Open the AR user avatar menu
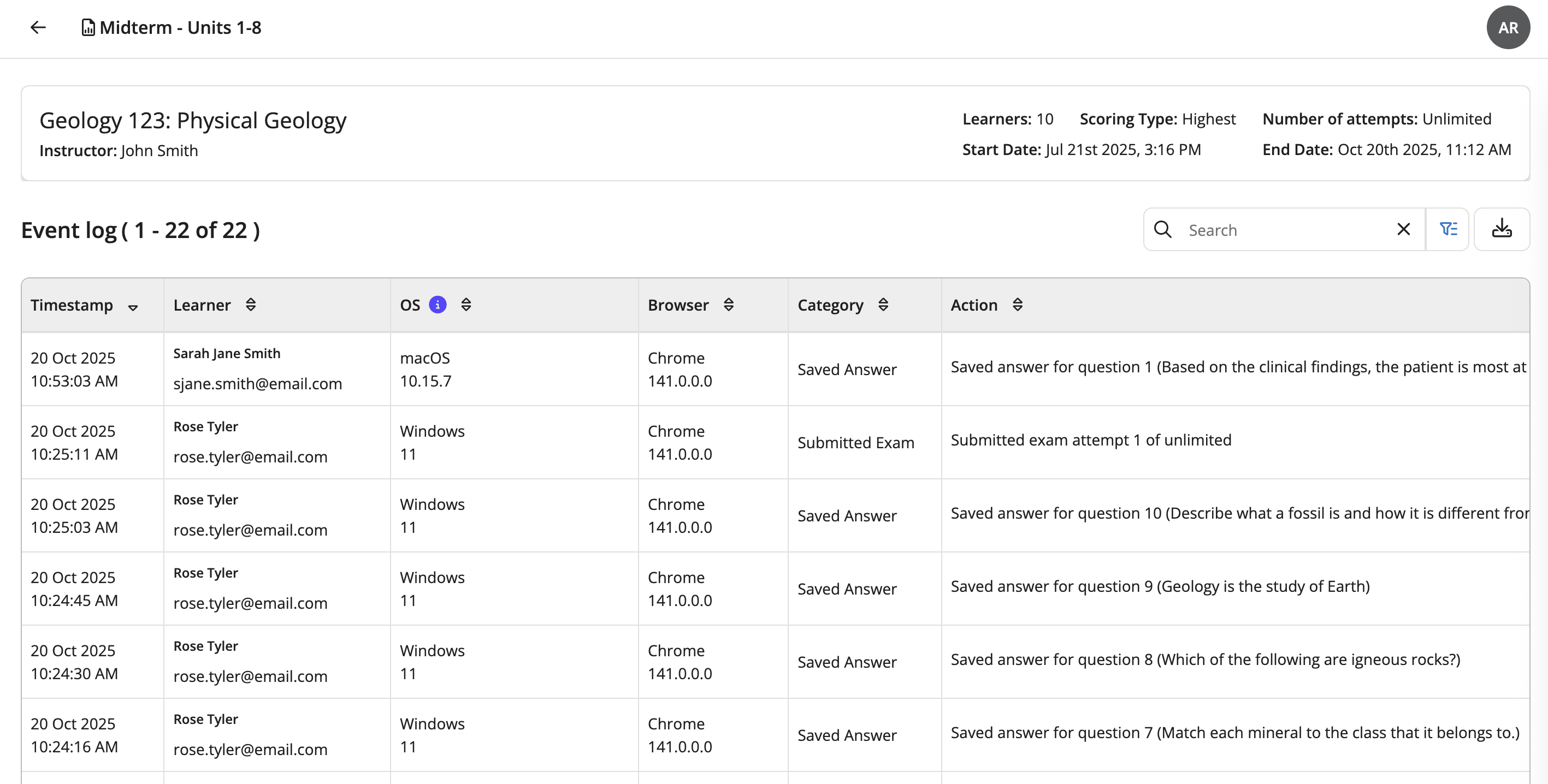The image size is (1548, 784). [x=1507, y=28]
